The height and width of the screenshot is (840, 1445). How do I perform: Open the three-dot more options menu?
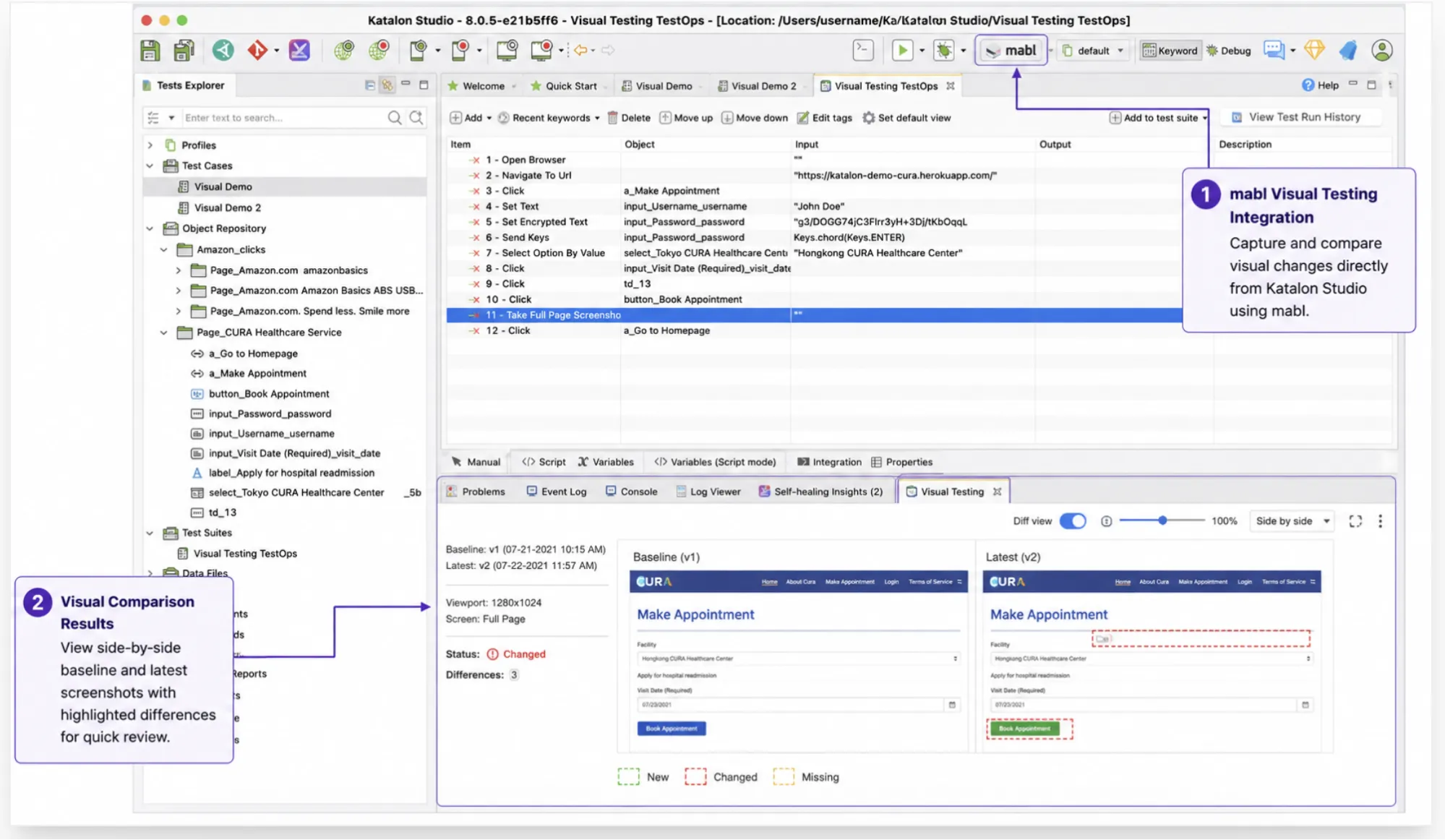[1380, 521]
